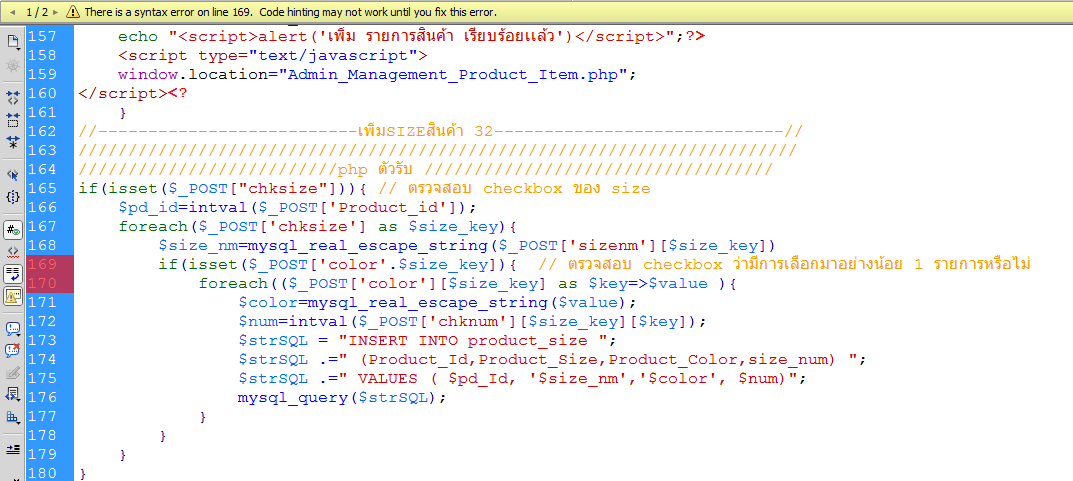The image size is (1073, 481).
Task: Click the Select Parent Tag icon
Action: click(13, 175)
